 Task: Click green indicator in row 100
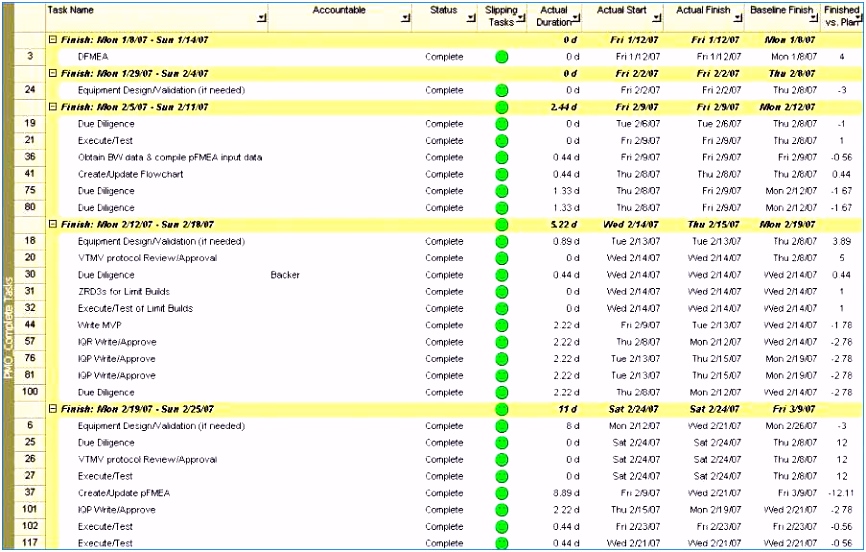point(501,392)
